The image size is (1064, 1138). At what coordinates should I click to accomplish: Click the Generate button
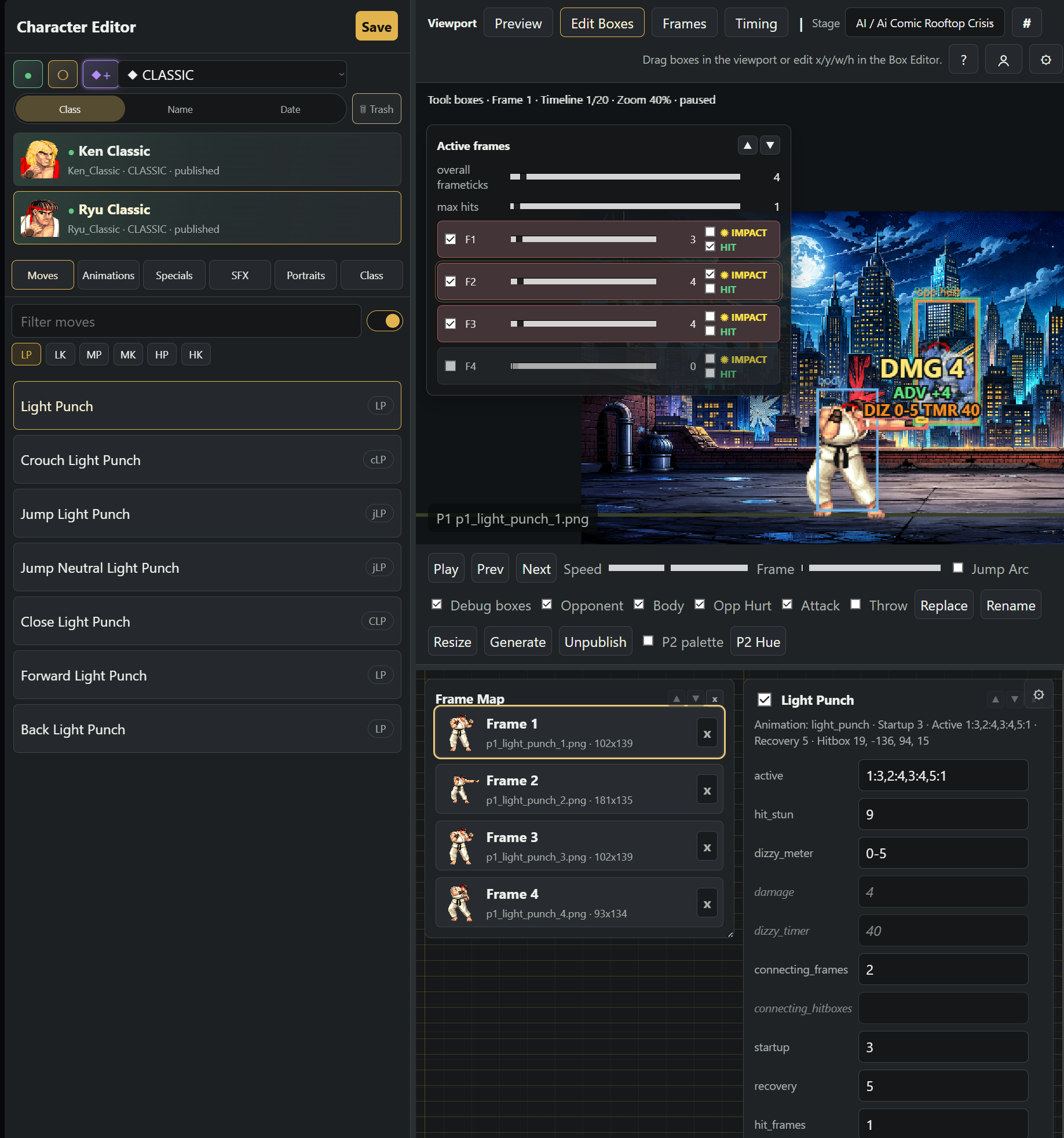[518, 642]
